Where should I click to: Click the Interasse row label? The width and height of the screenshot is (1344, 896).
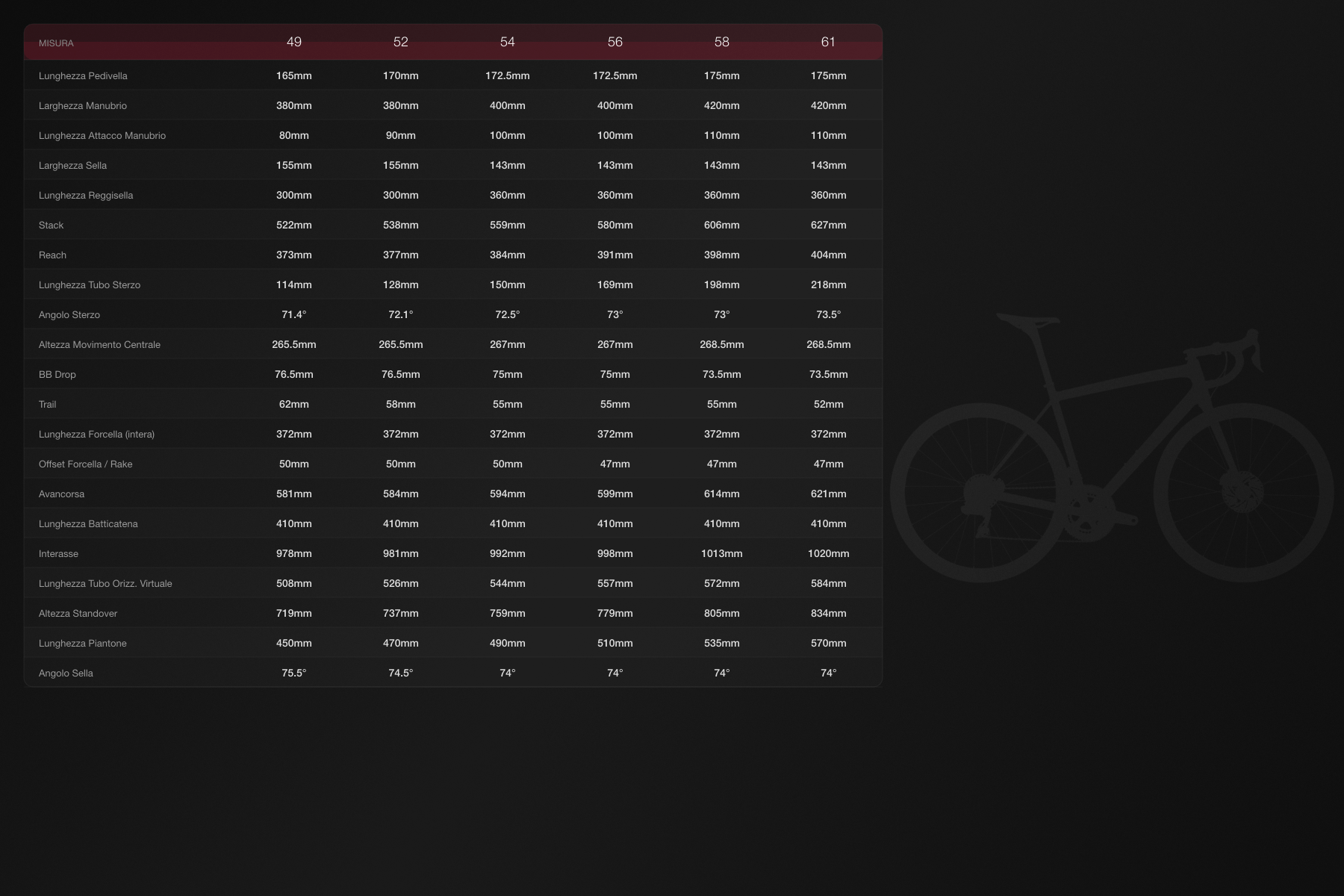59,553
